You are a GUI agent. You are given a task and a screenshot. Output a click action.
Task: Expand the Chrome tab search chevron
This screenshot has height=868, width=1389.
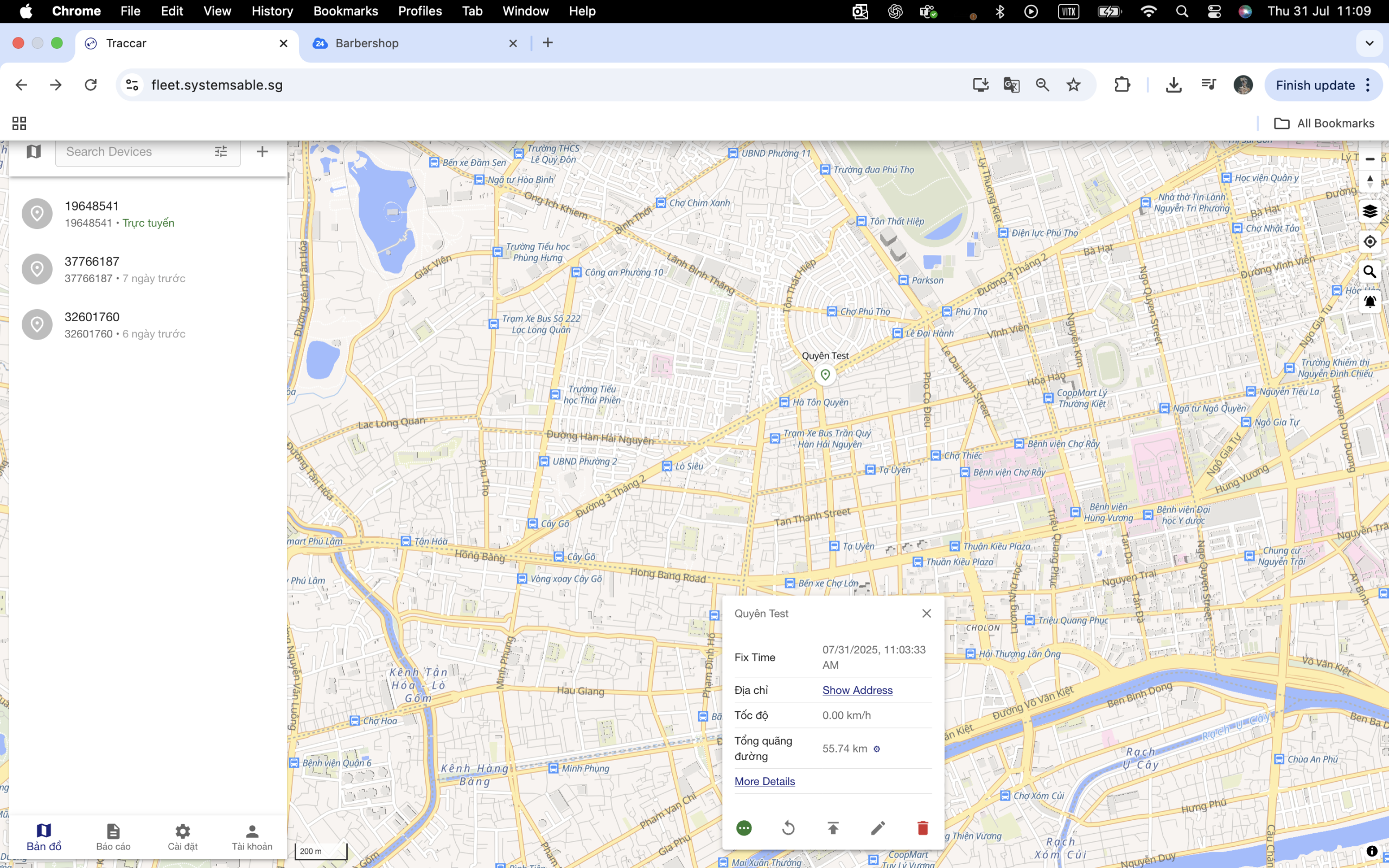click(x=1369, y=43)
